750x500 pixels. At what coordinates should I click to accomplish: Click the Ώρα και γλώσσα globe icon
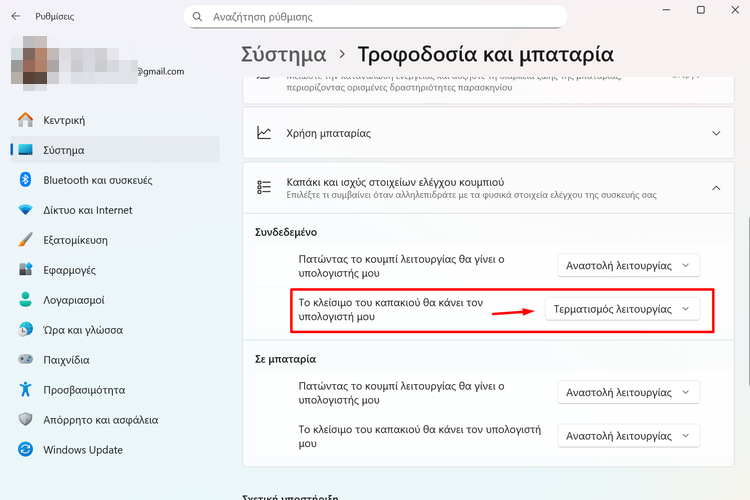tap(25, 329)
